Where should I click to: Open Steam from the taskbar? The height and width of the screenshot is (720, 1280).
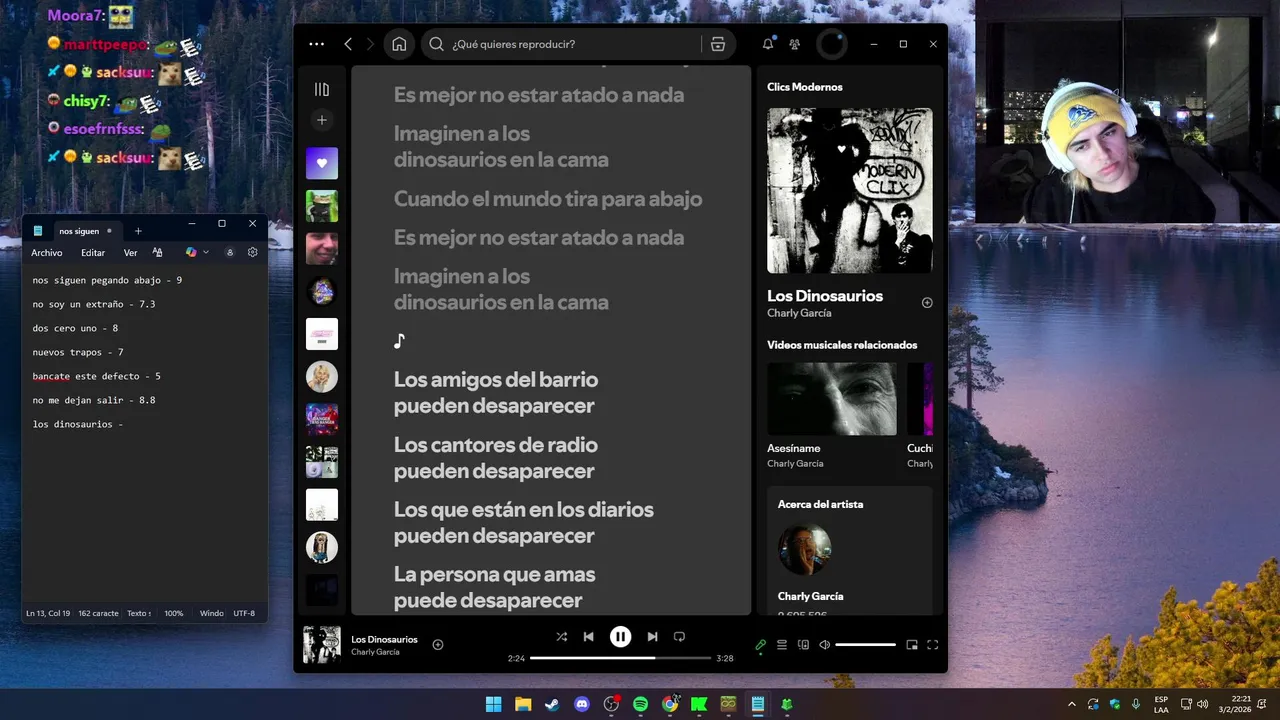pos(552,704)
